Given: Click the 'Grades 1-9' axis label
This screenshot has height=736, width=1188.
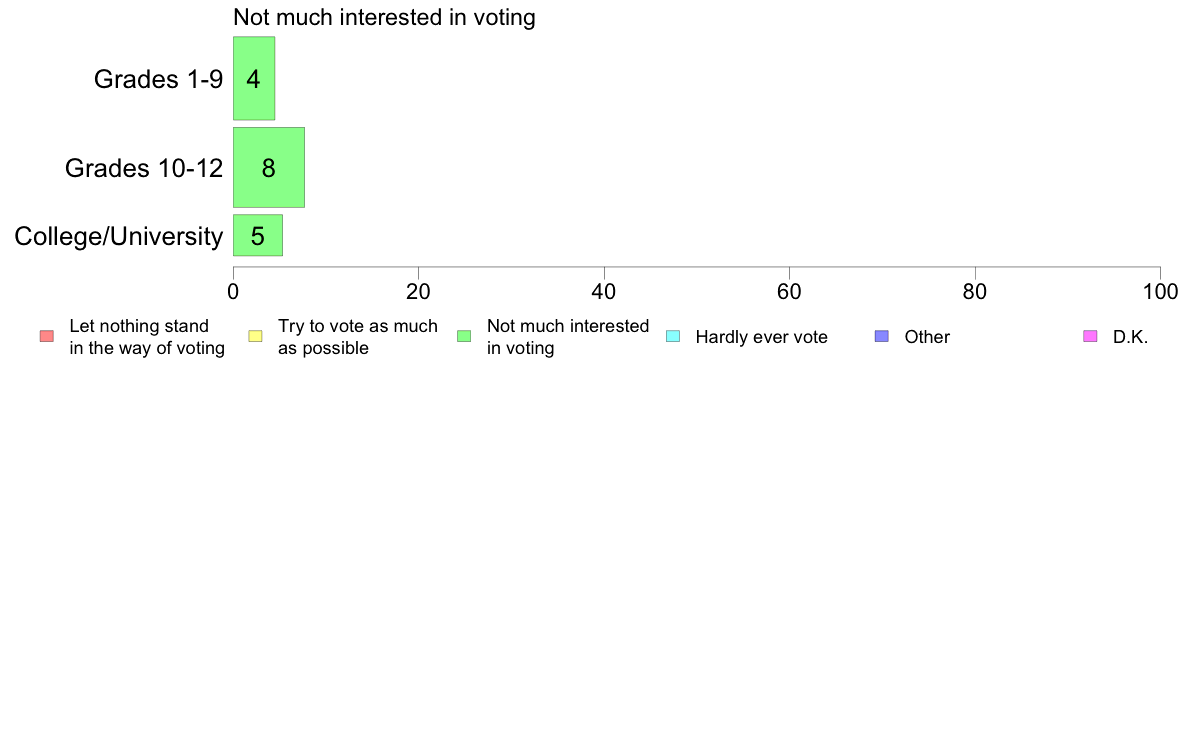Looking at the screenshot, I should (x=158, y=79).
